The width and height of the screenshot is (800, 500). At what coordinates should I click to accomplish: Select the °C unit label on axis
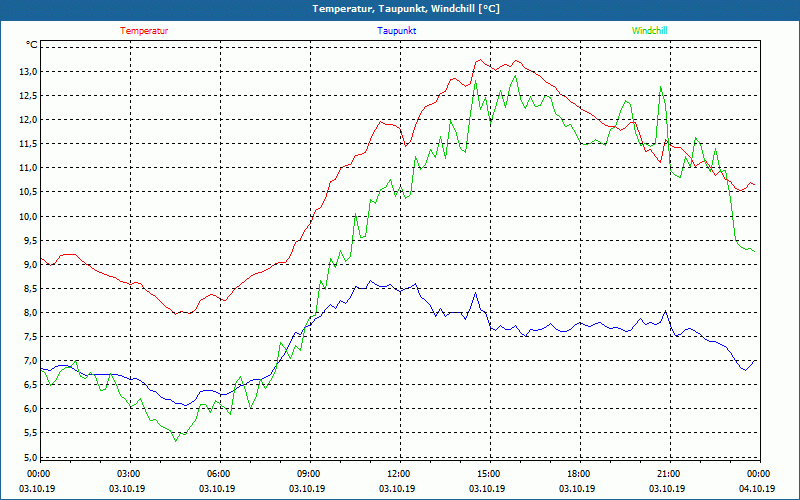click(x=32, y=44)
